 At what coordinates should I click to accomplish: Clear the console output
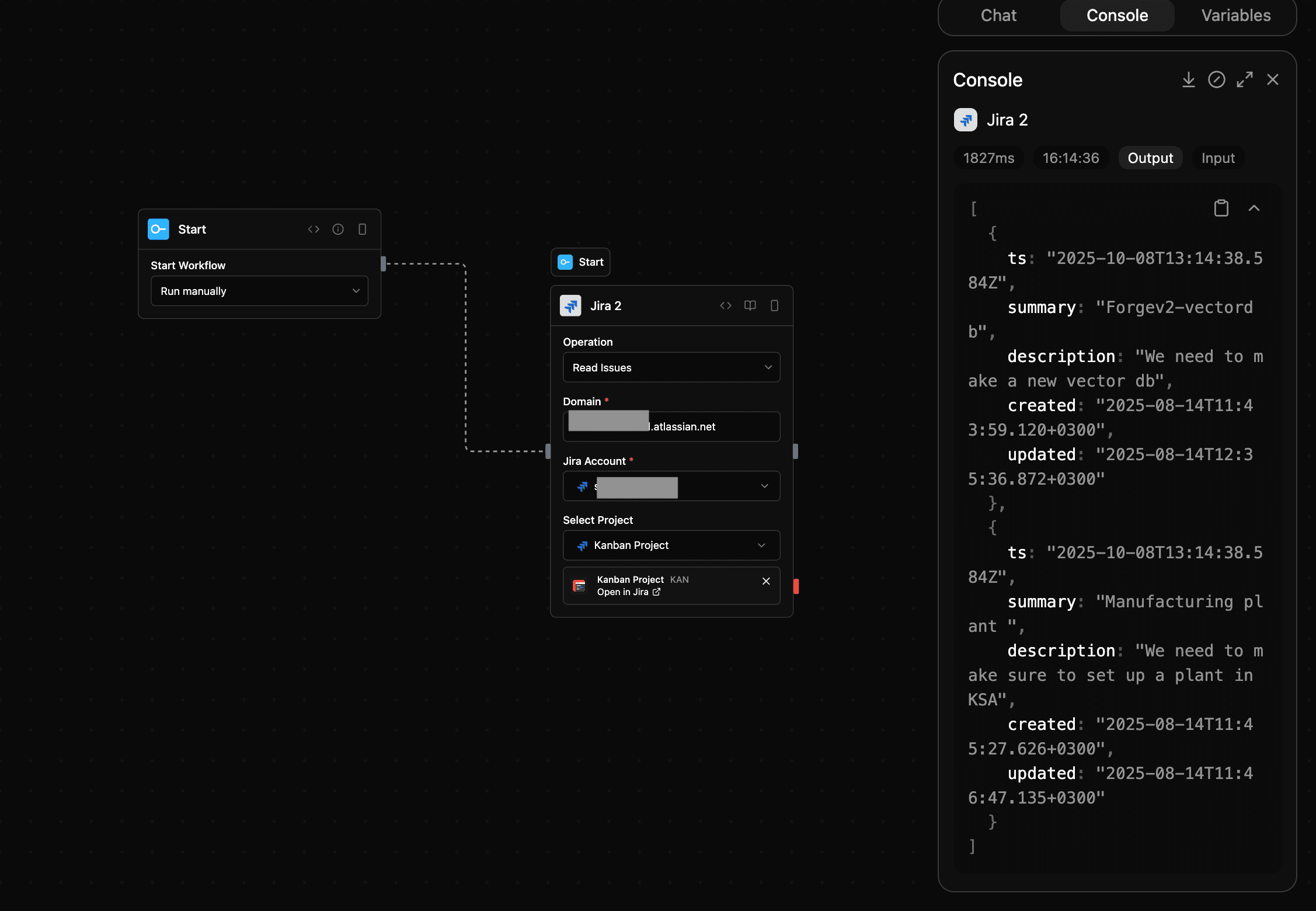[1217, 79]
